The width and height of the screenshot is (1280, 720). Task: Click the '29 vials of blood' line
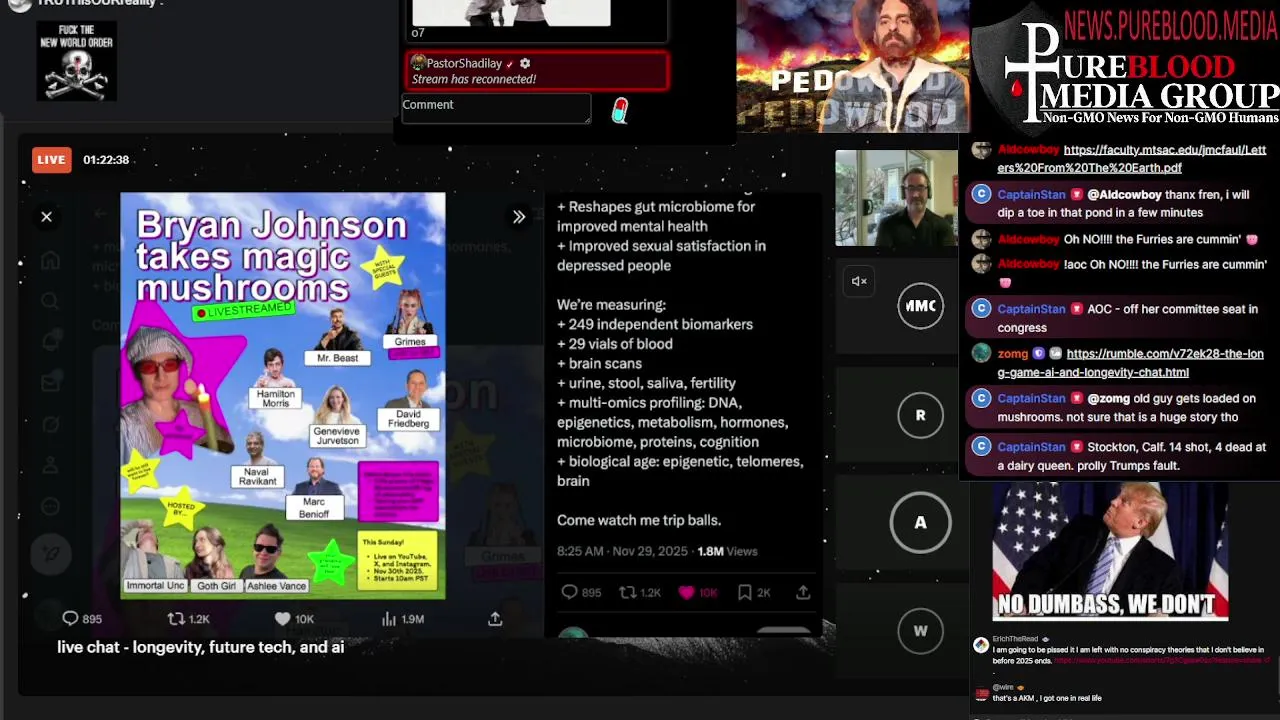(615, 344)
